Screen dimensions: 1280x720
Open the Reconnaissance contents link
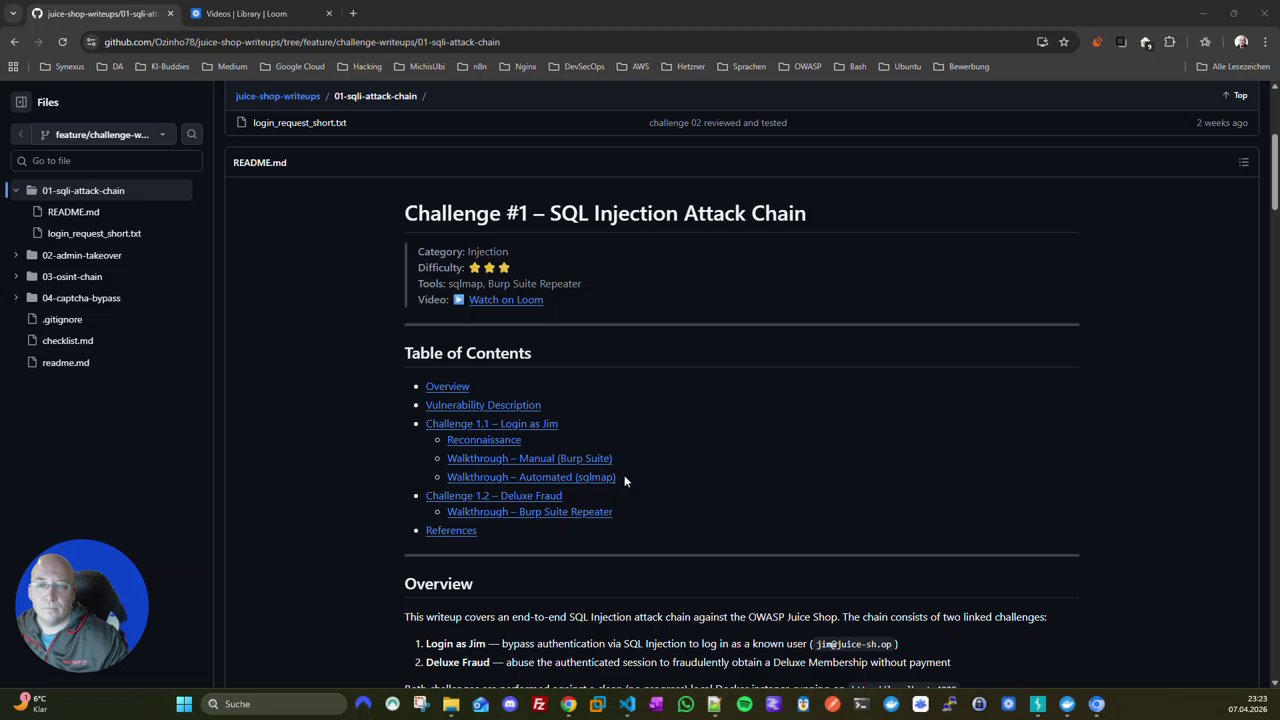click(x=484, y=440)
